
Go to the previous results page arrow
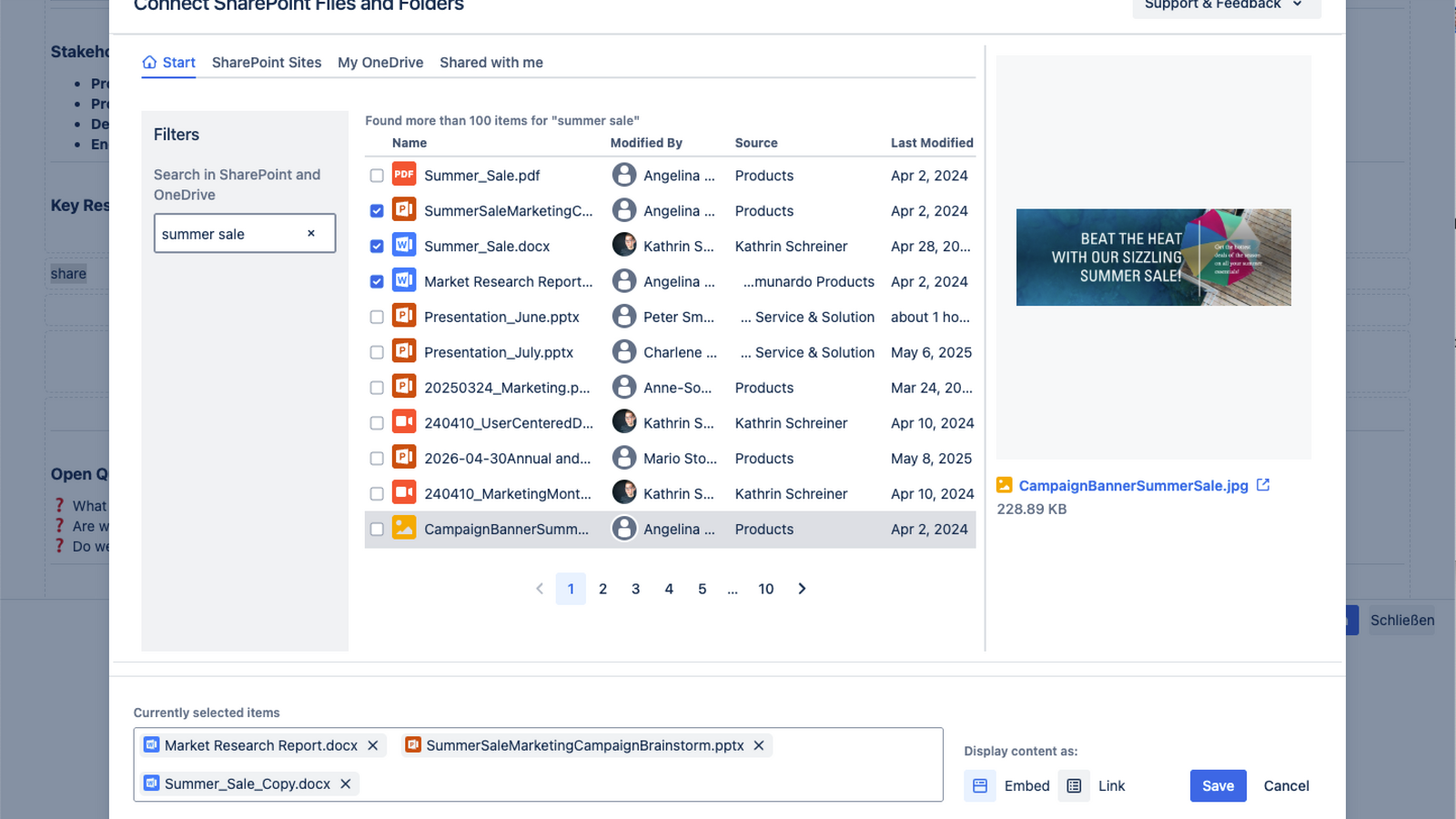pyautogui.click(x=540, y=589)
